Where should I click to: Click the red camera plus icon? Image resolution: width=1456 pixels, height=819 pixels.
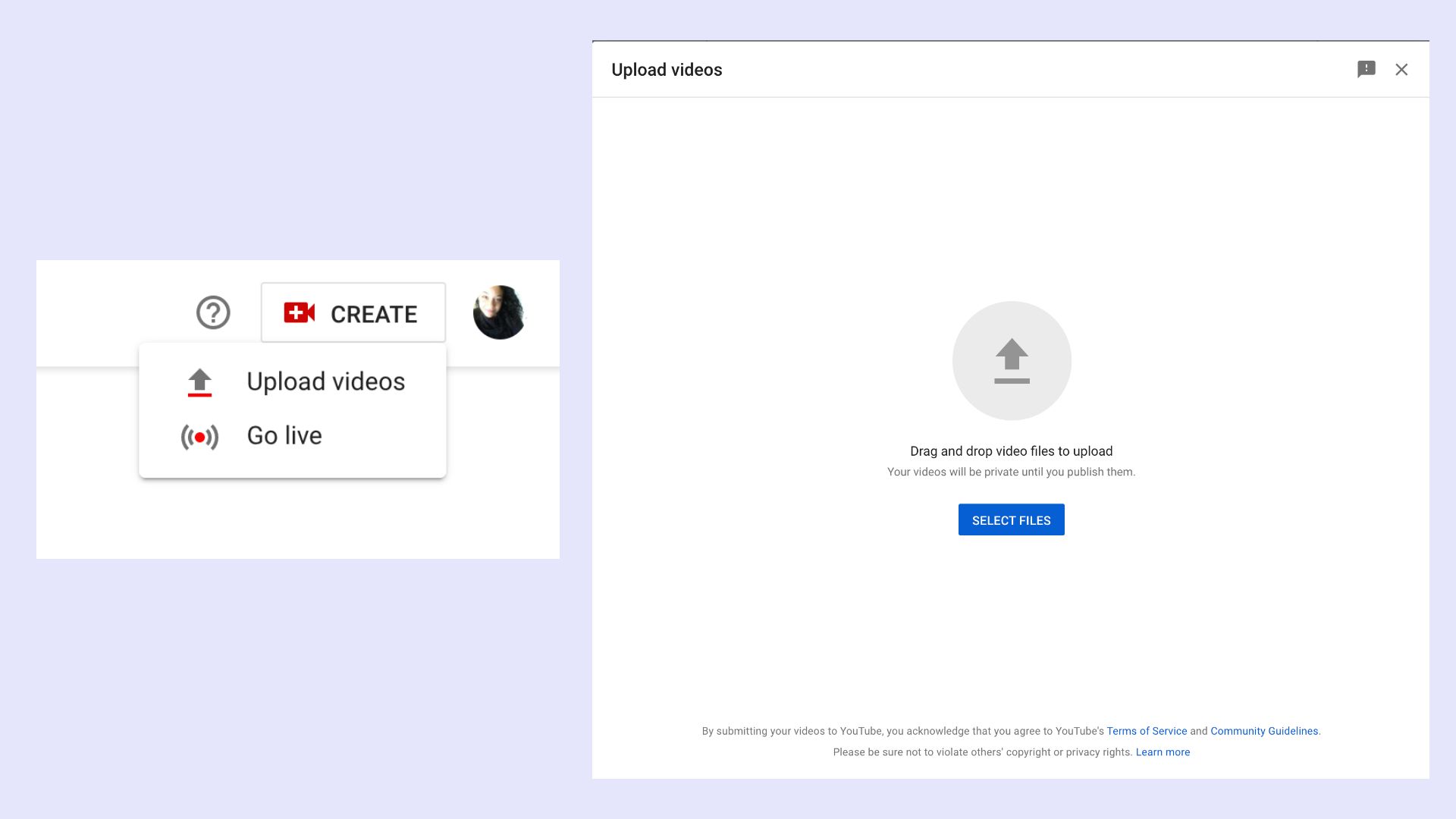click(x=299, y=313)
